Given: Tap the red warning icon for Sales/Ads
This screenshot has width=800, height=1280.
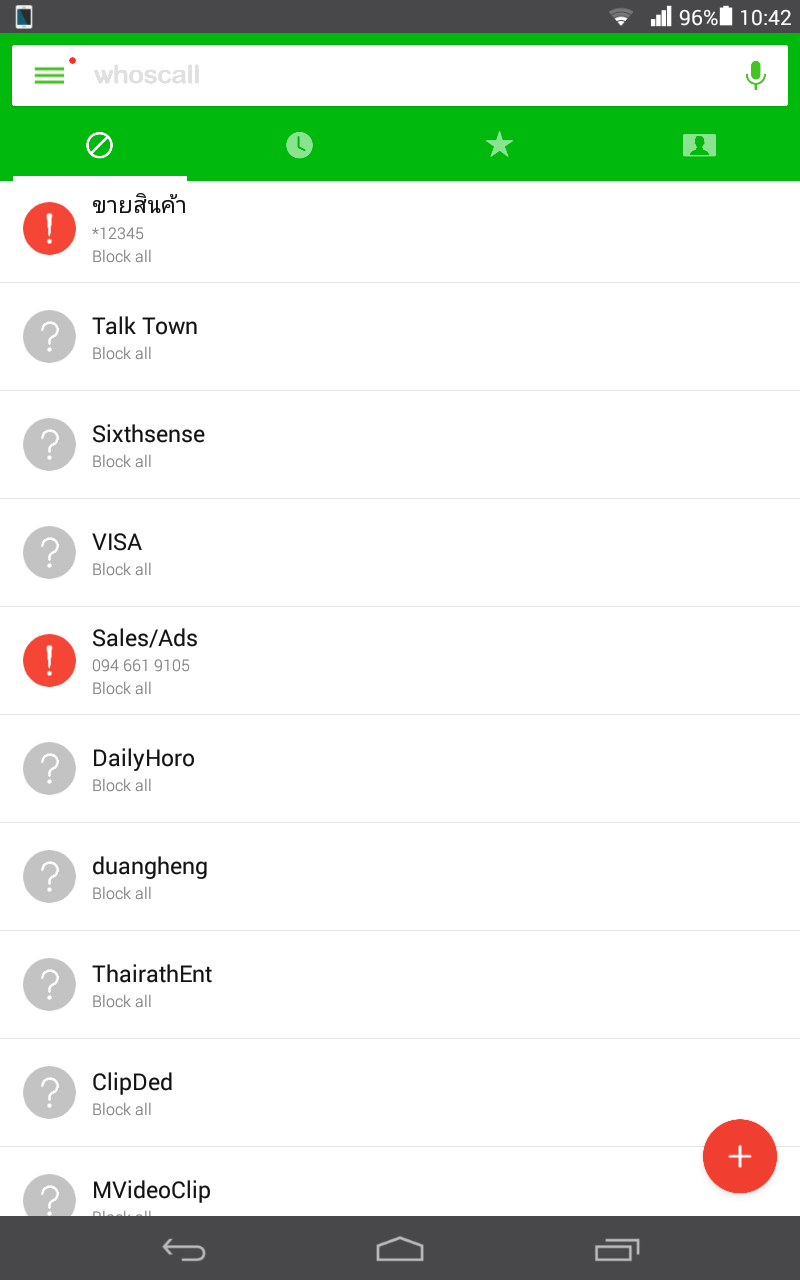Looking at the screenshot, I should [49, 660].
